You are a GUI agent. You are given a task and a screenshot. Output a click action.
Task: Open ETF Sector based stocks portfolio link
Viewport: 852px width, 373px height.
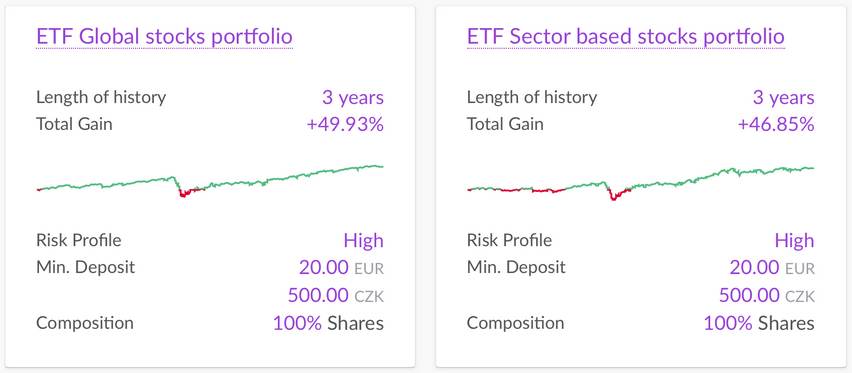(x=625, y=37)
